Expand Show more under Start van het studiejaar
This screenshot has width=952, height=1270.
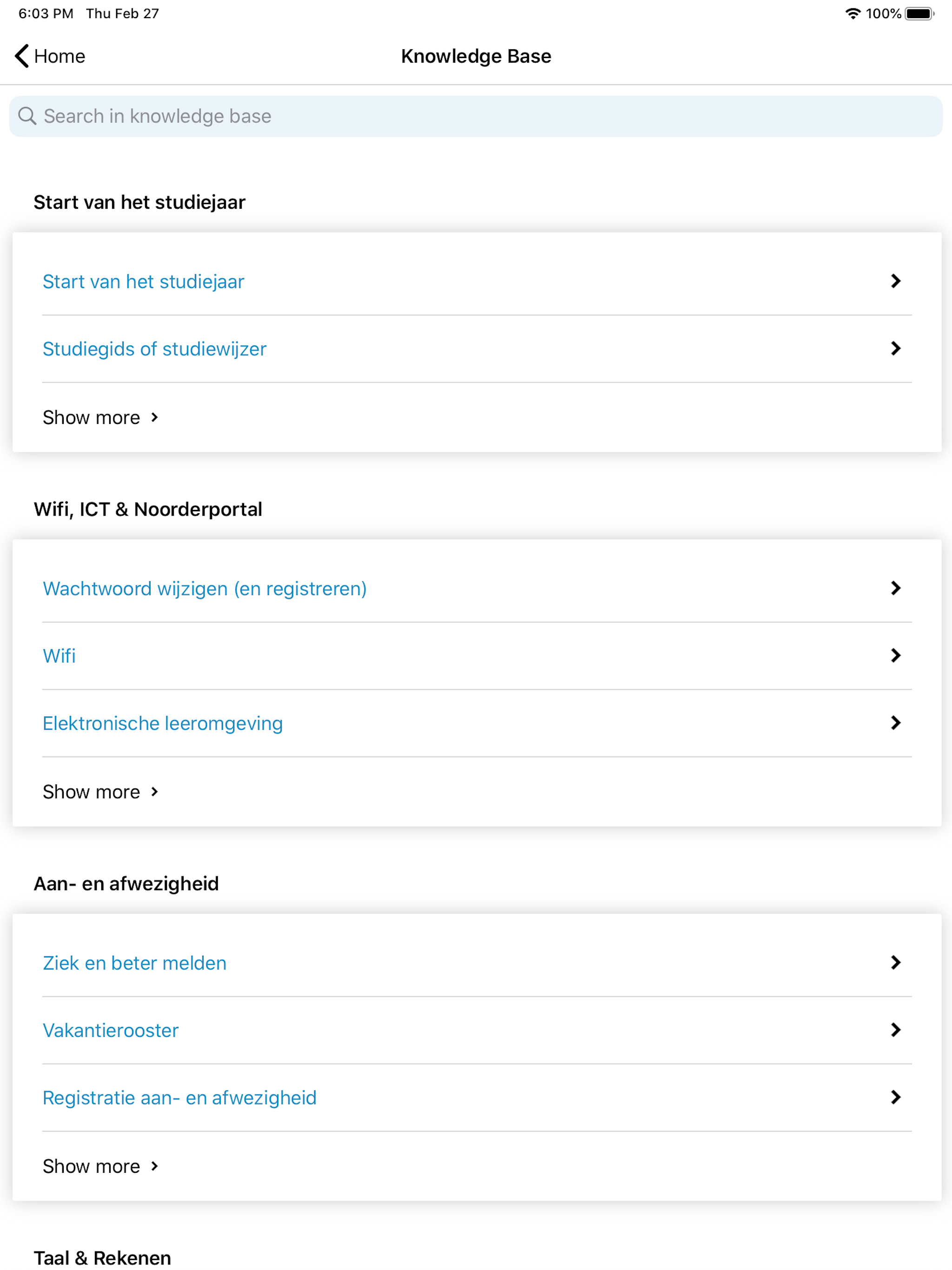click(100, 417)
